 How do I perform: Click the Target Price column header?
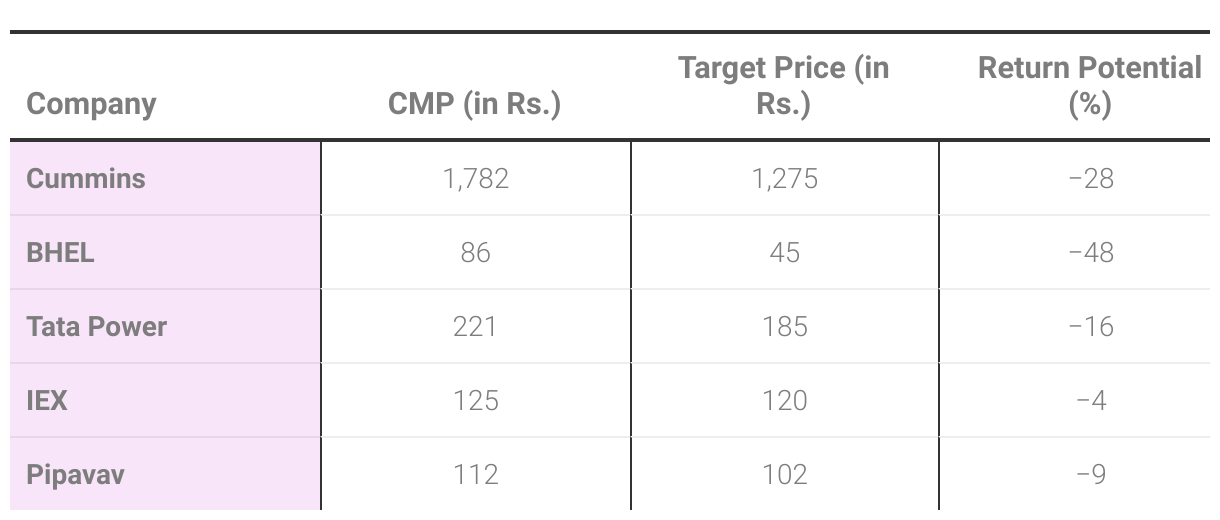point(784,86)
